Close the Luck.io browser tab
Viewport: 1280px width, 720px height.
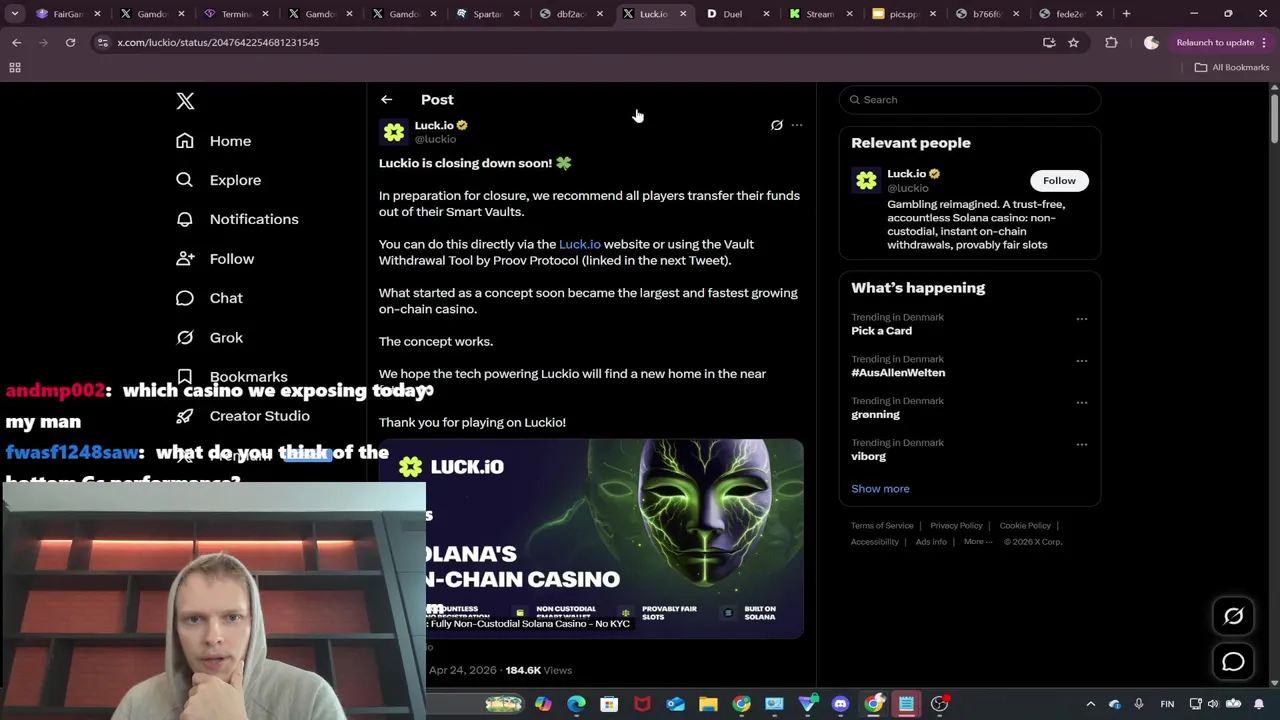coord(683,14)
